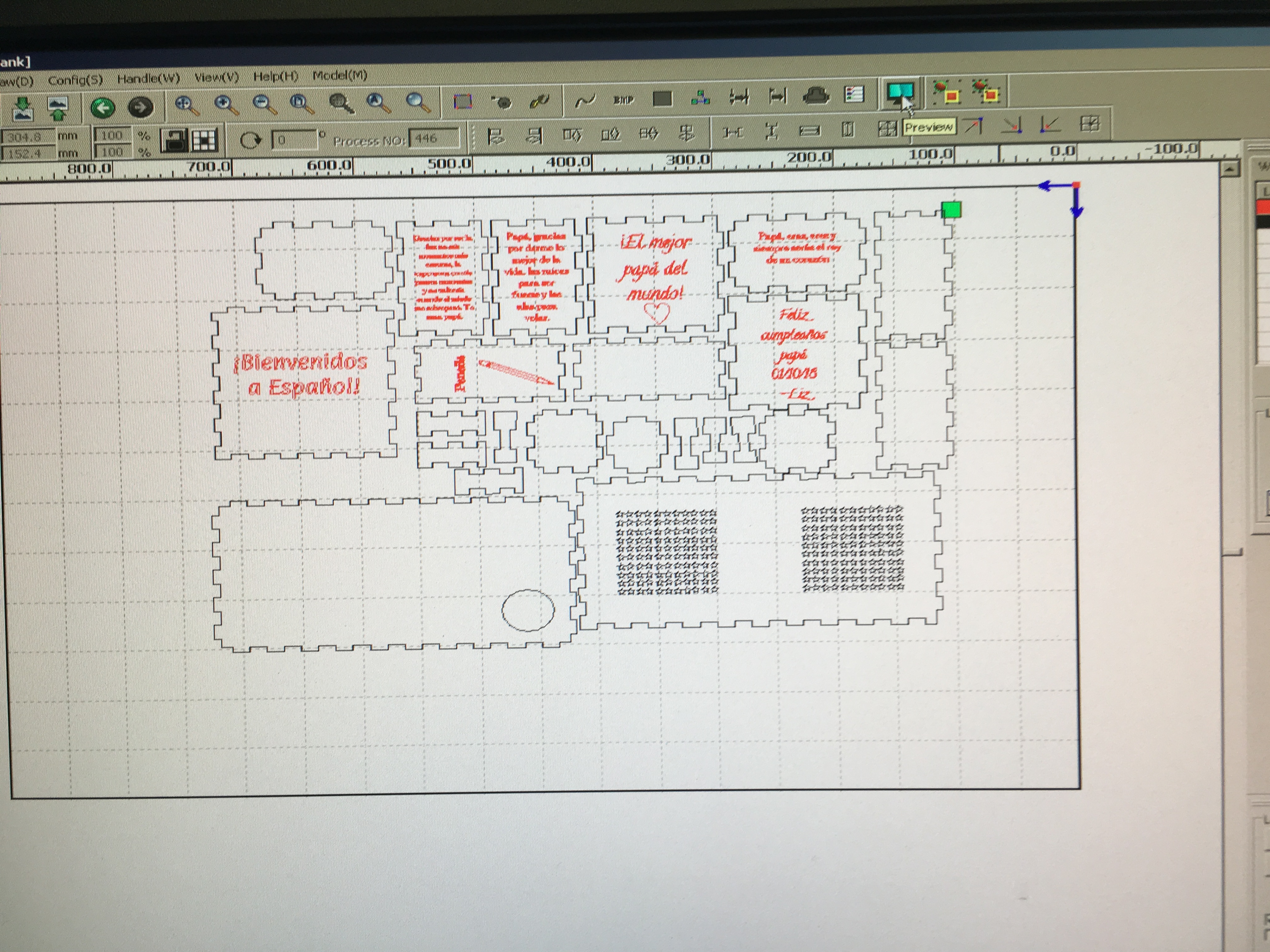
Task: Click the dark Redo arrow
Action: tap(141, 107)
